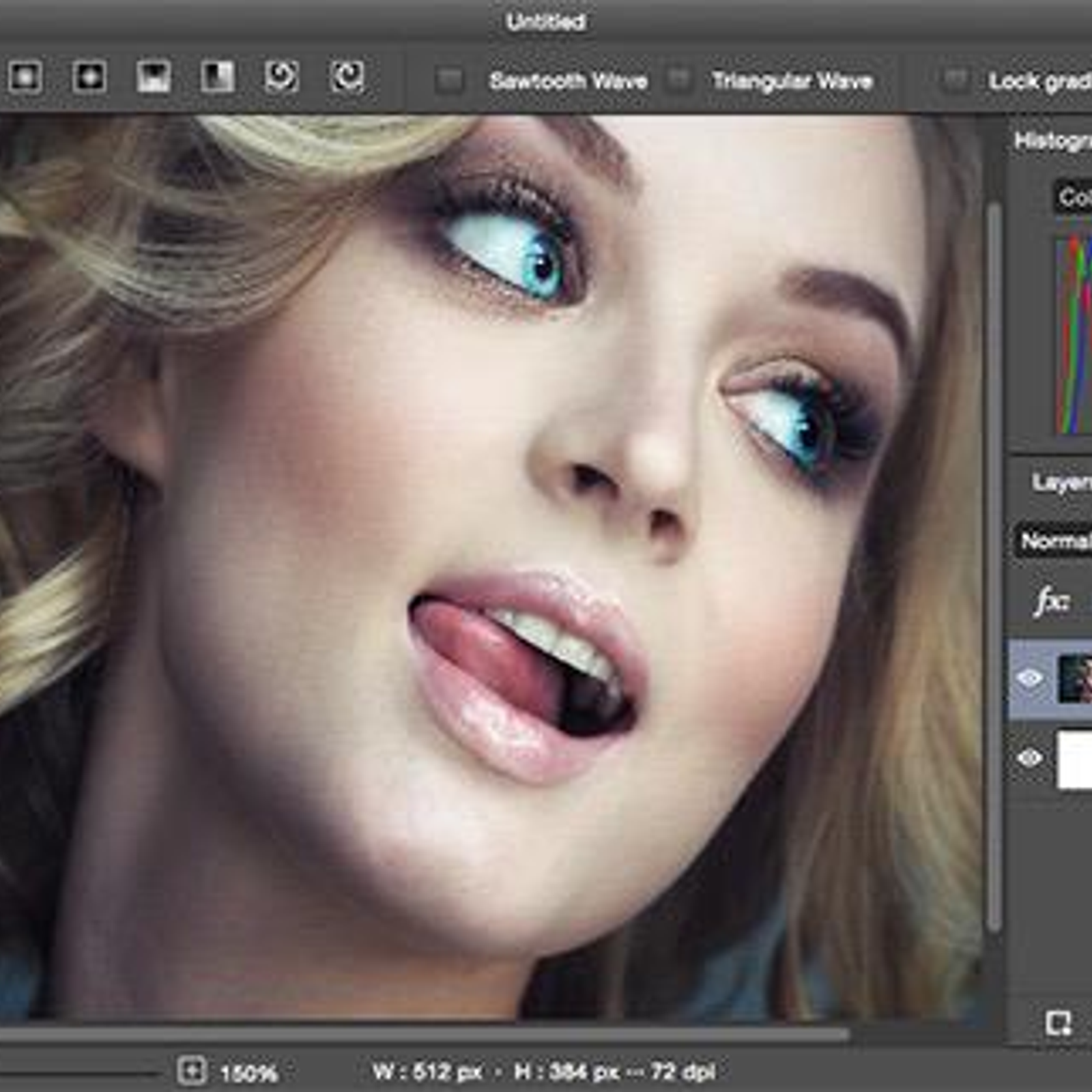
Task: Enable the Triangular Wave checkbox
Action: click(x=678, y=80)
